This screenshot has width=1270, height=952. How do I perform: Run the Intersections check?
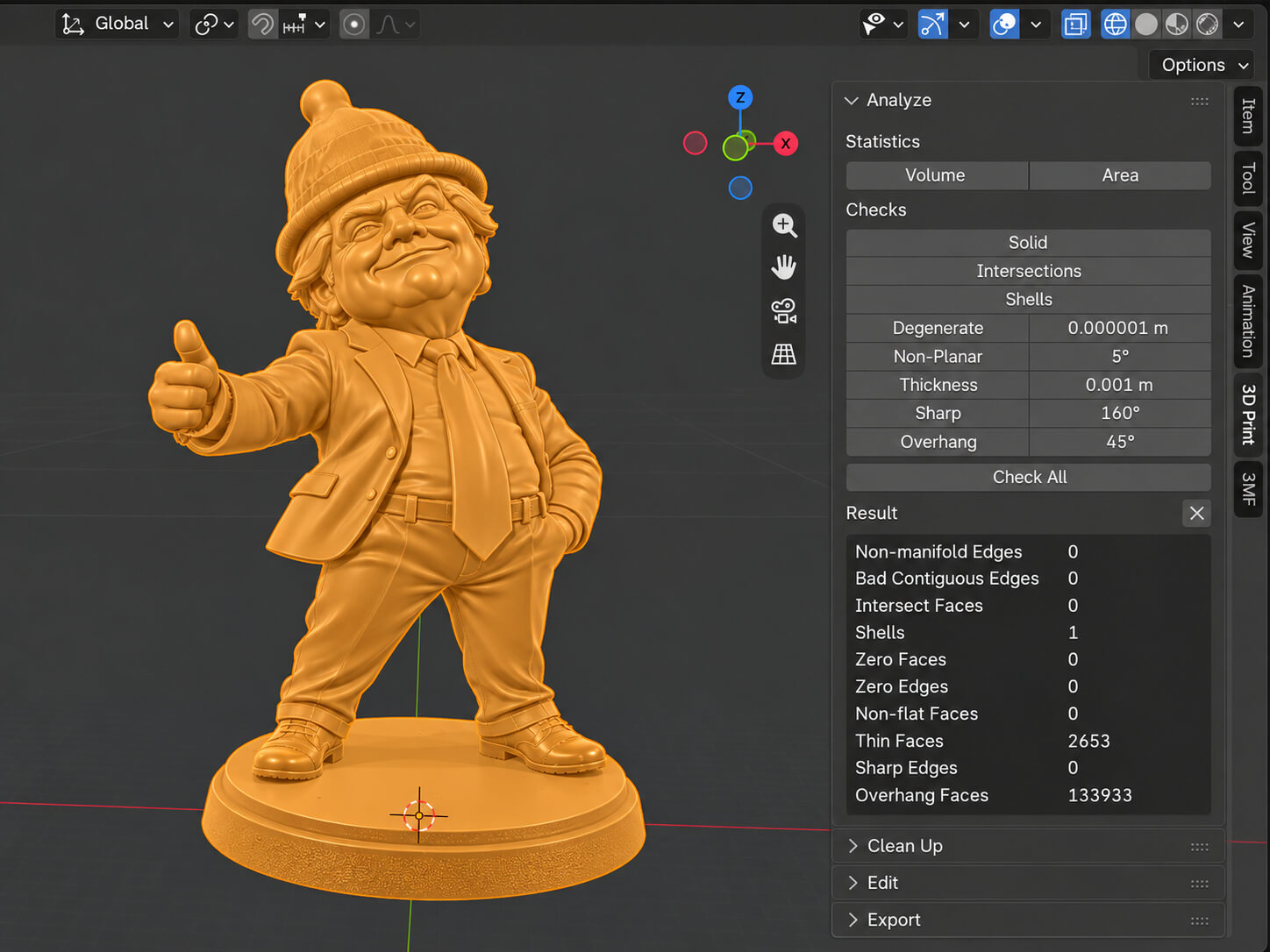click(x=1029, y=271)
